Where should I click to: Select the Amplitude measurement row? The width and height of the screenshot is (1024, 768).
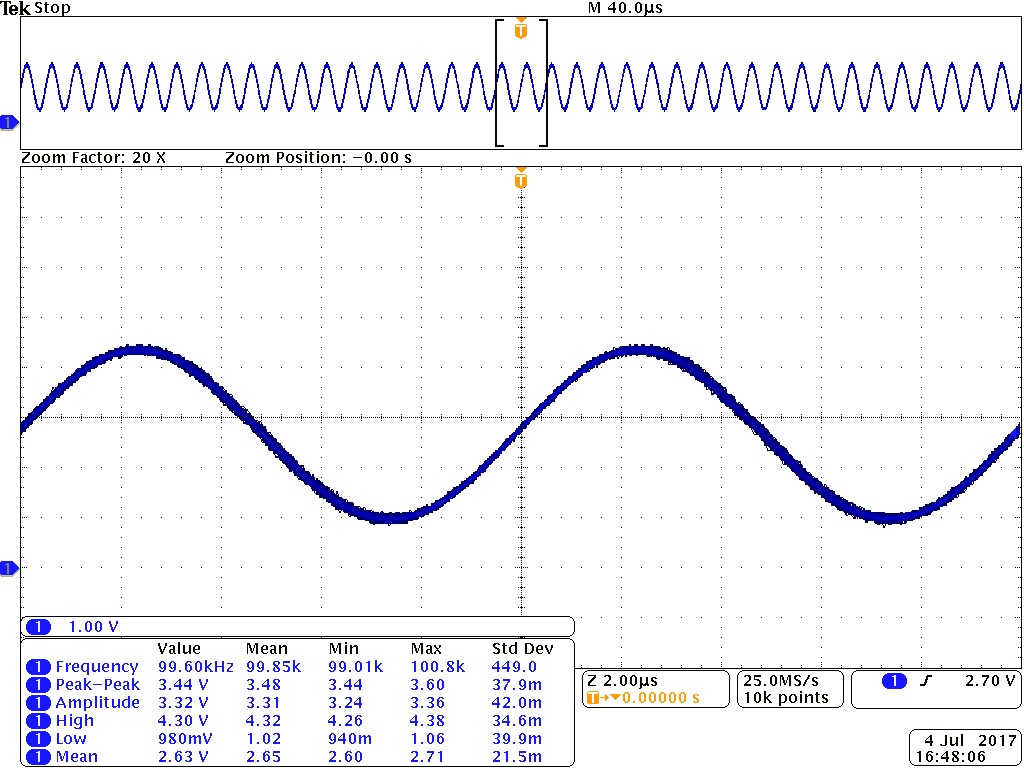coord(98,703)
